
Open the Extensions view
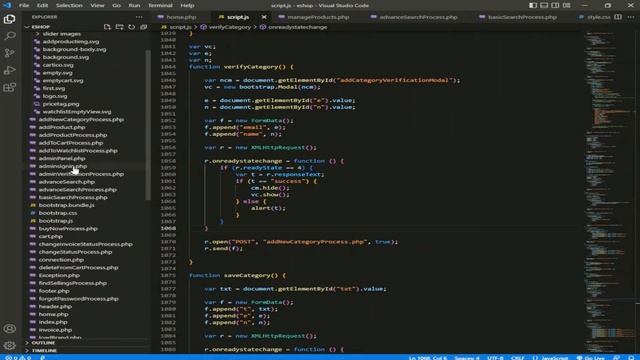[9, 87]
